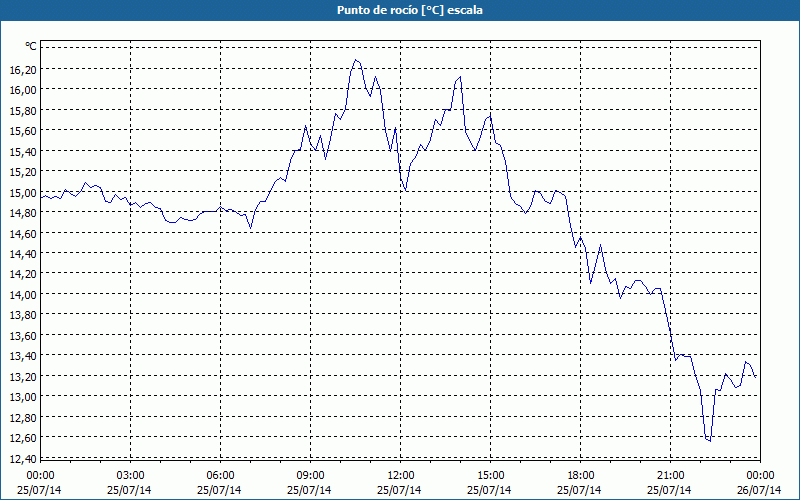Screen dimensions: 800x500
Task: Select the 25/07/14 date under 09:00
Action: (x=309, y=490)
